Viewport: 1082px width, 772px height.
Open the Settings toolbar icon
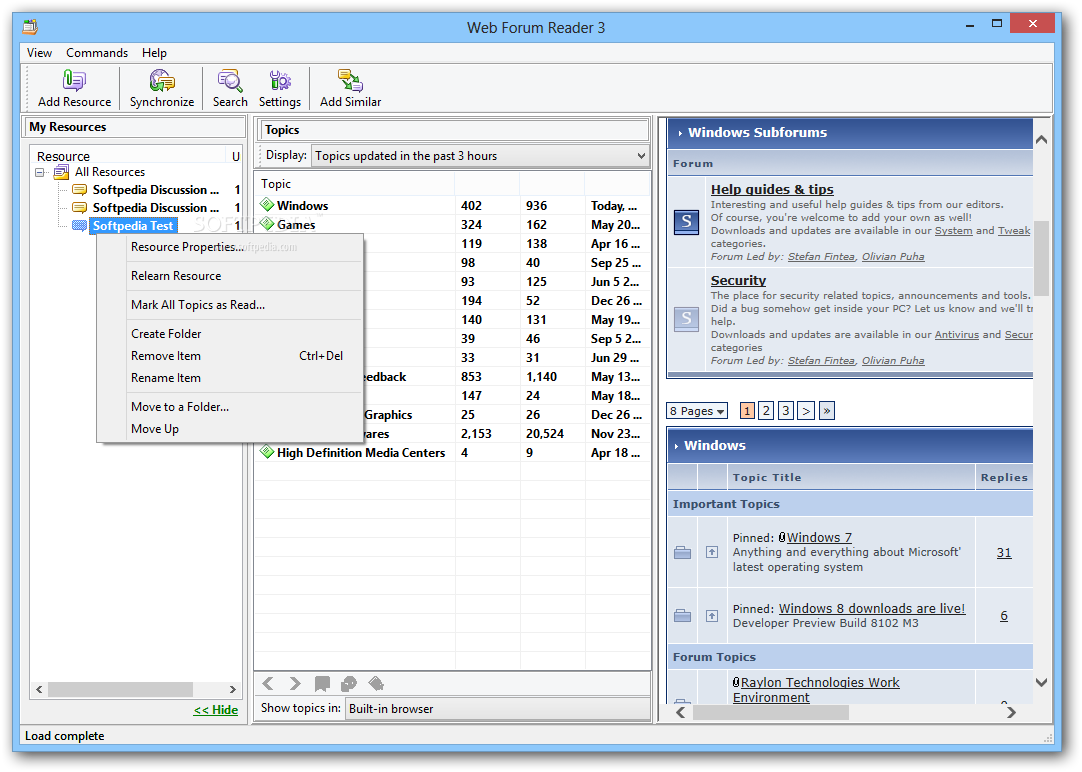(x=279, y=81)
